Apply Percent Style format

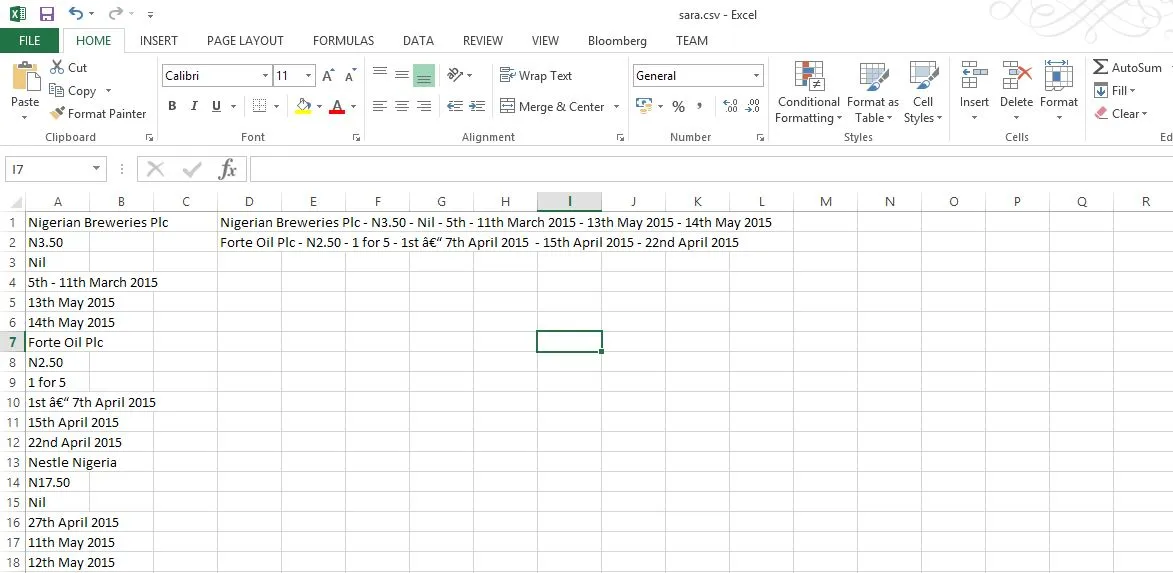[679, 106]
